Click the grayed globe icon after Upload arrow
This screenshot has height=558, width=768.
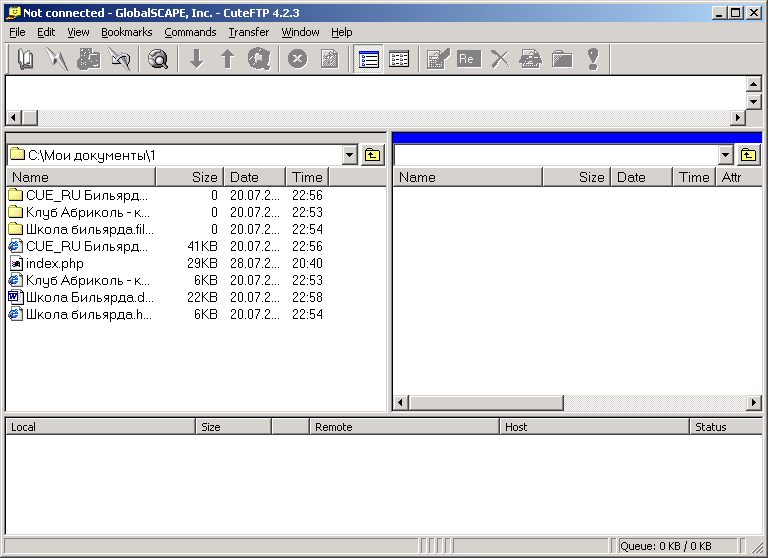[259, 59]
